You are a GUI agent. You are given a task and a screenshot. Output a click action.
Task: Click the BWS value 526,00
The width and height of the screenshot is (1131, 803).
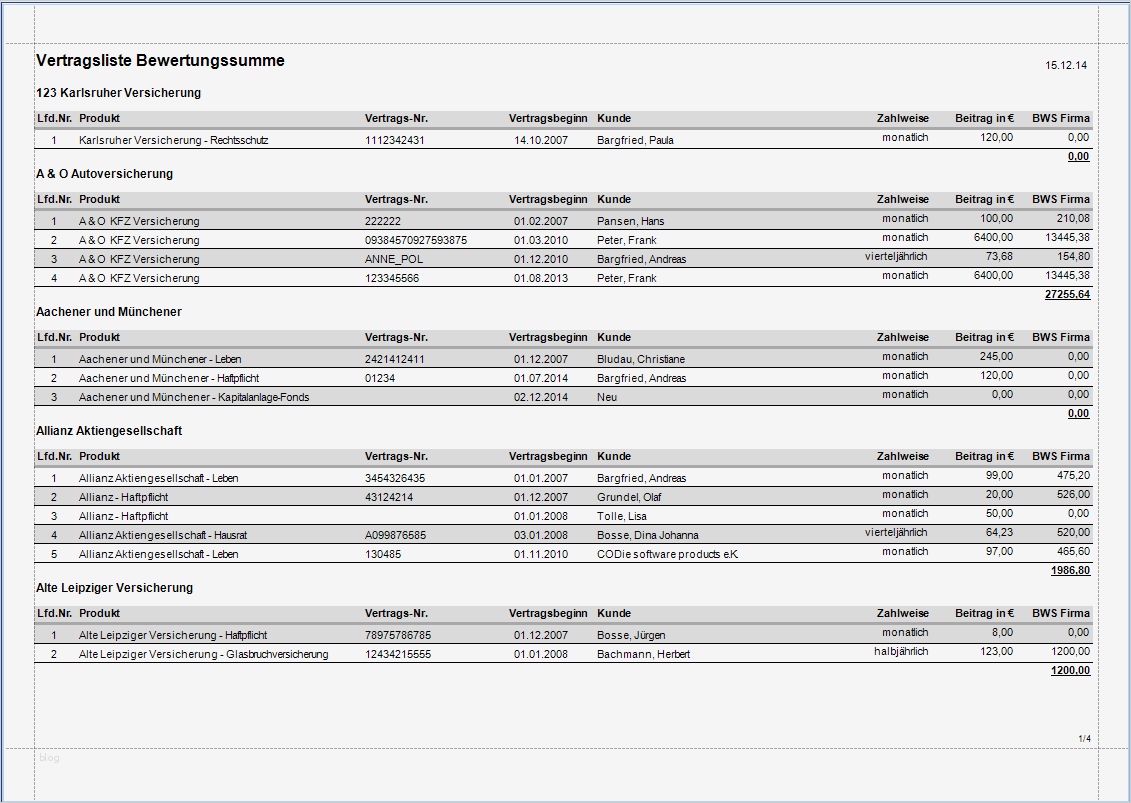point(1073,494)
